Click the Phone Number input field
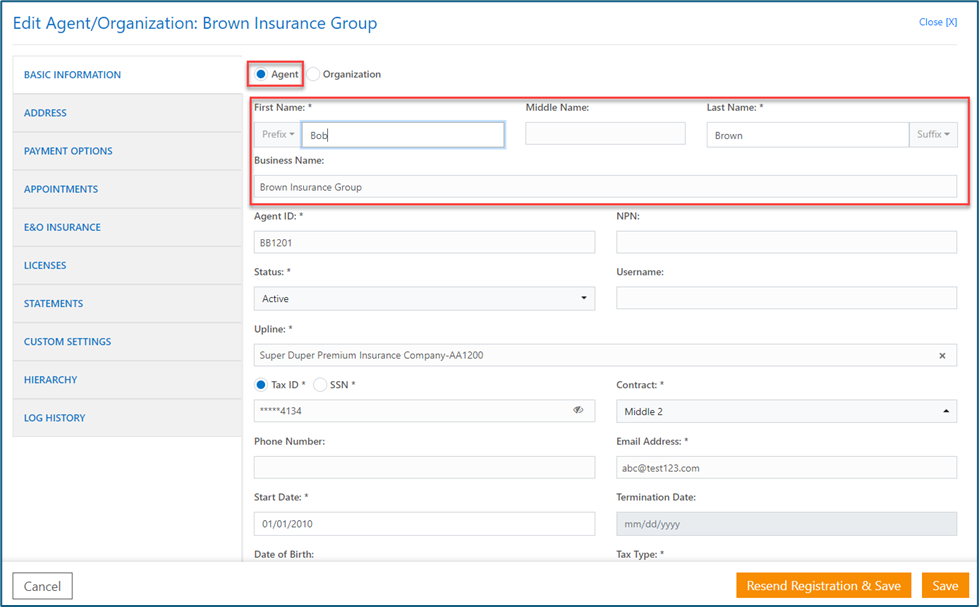The width and height of the screenshot is (979, 607). coord(425,467)
